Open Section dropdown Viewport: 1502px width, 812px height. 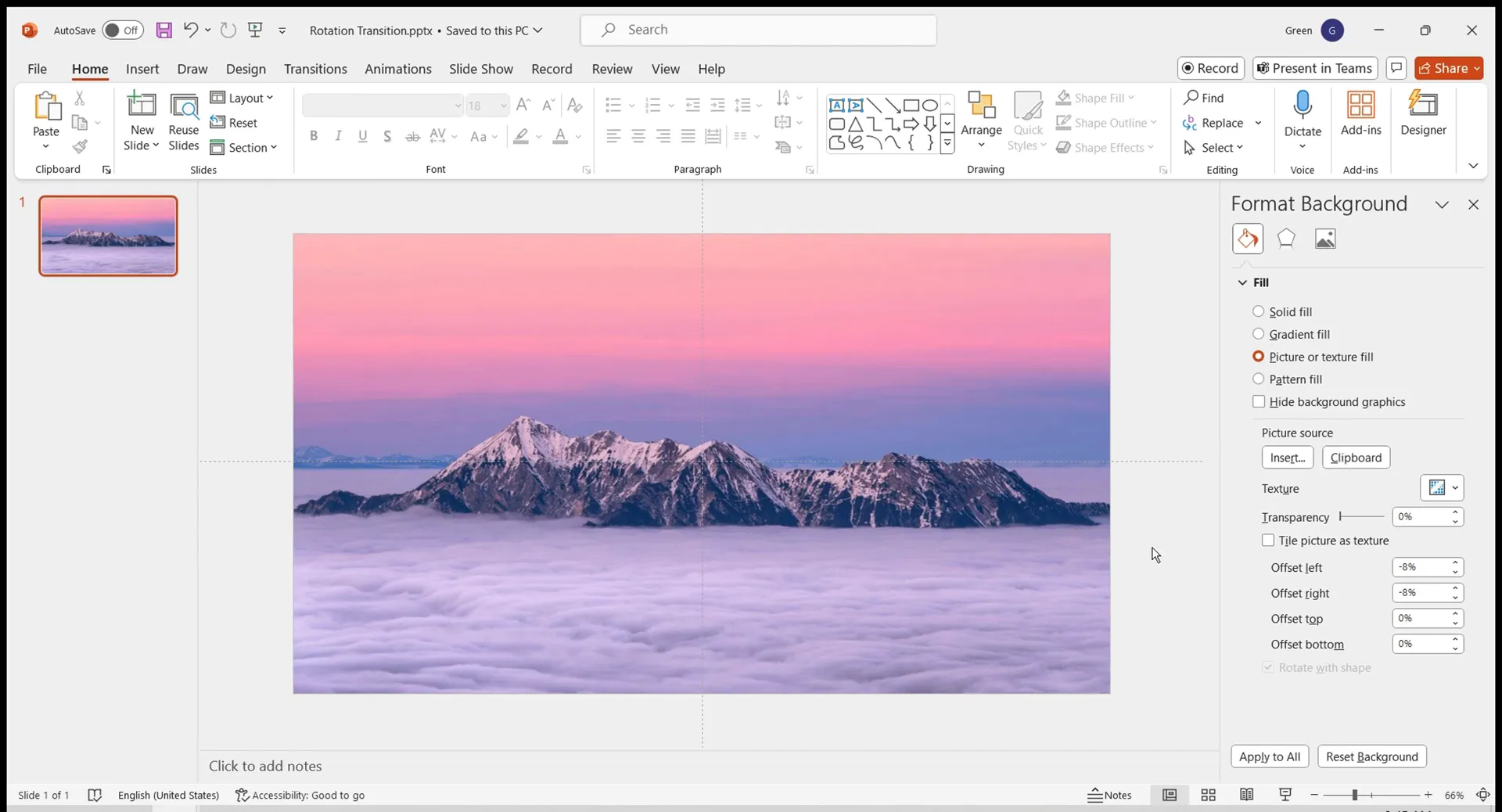(243, 147)
